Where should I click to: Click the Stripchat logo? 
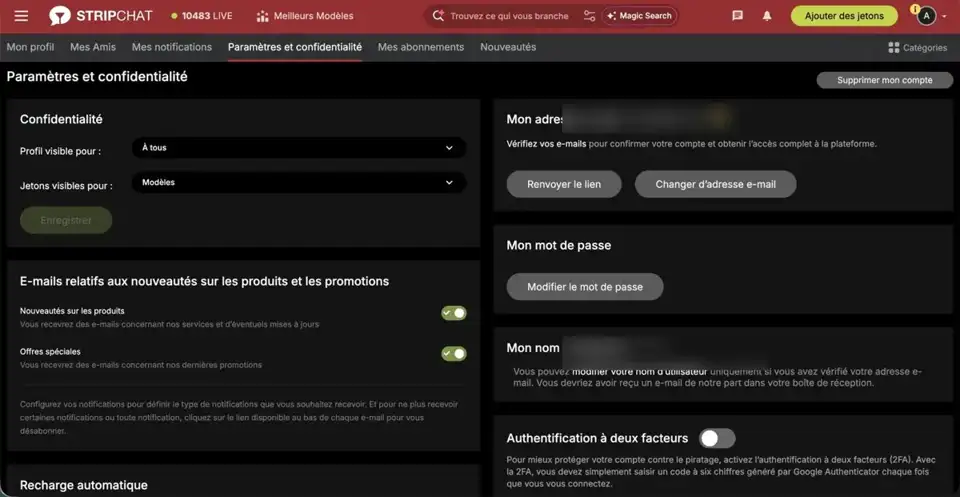[x=101, y=16]
